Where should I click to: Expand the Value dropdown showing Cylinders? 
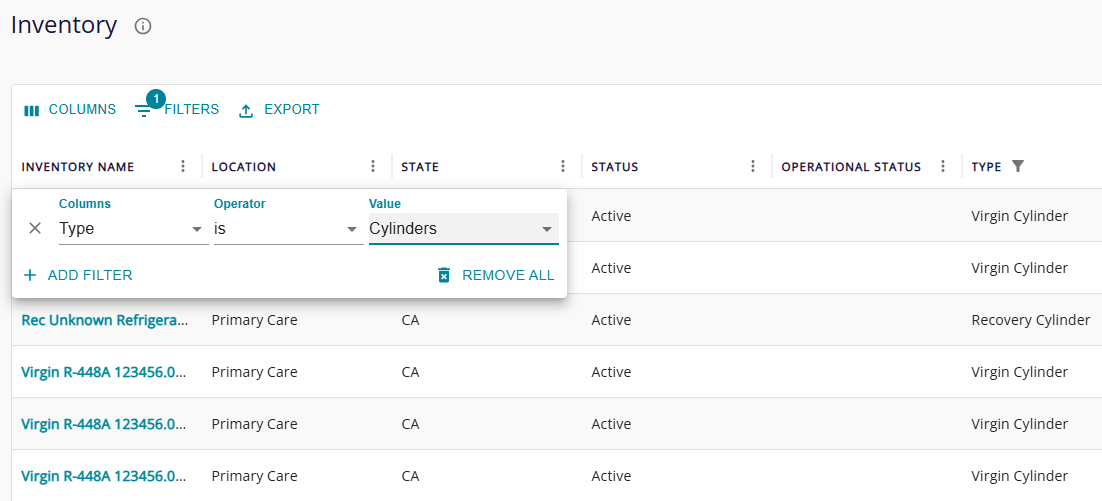464,229
